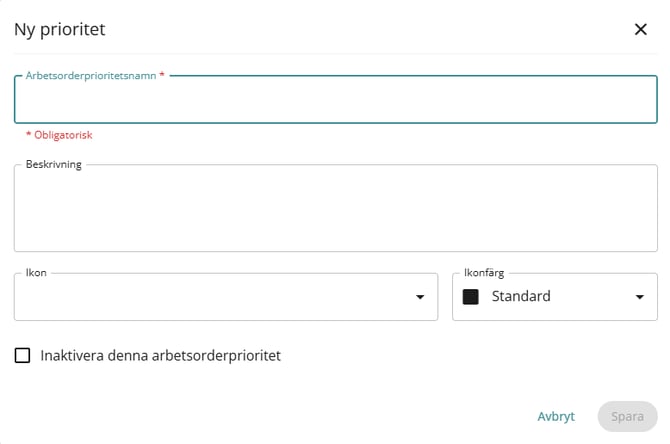The width and height of the screenshot is (670, 444).
Task: Click the Ikon field label
Action: point(36,273)
